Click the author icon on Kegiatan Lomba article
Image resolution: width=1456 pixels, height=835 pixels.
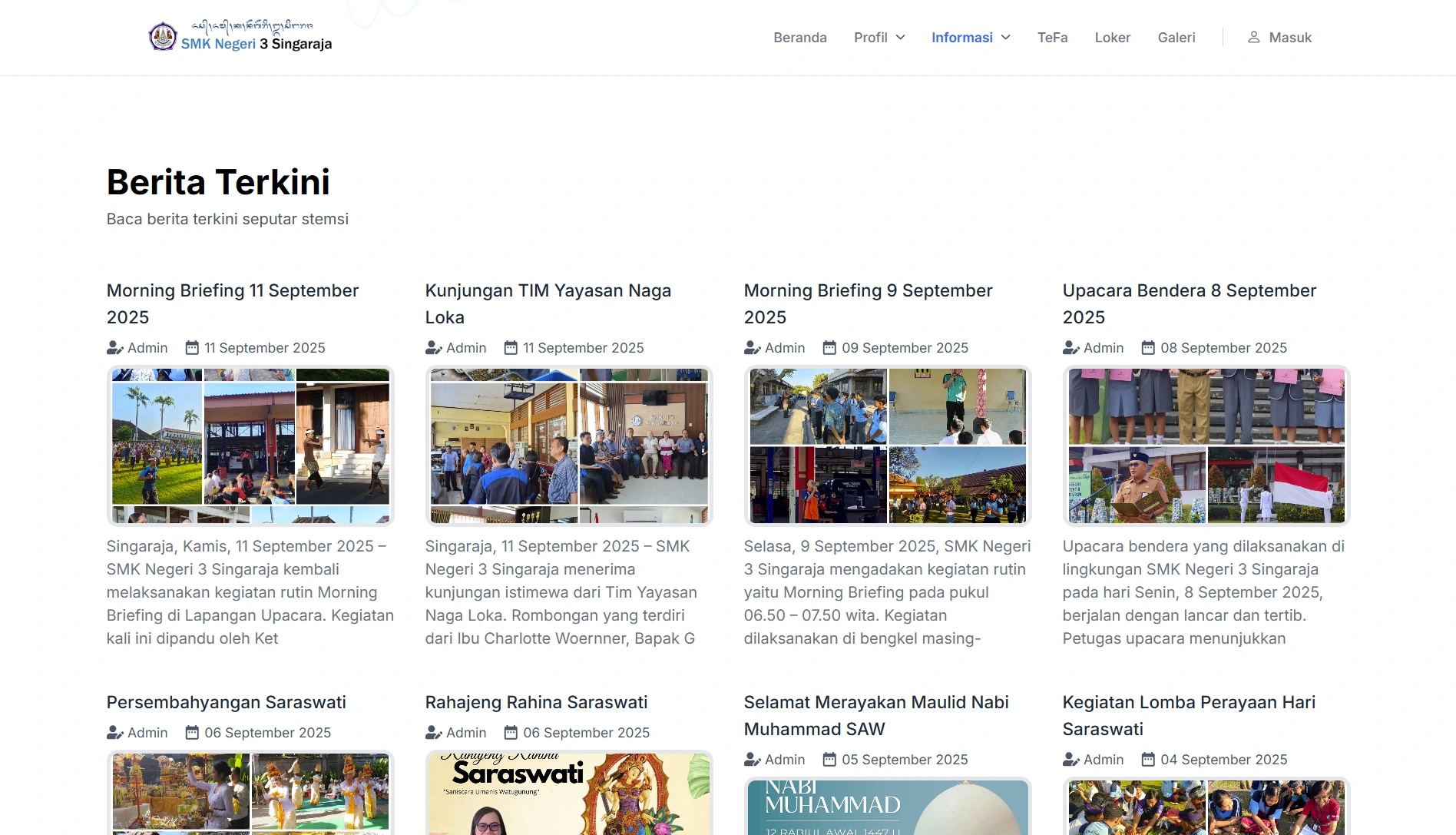click(1070, 759)
